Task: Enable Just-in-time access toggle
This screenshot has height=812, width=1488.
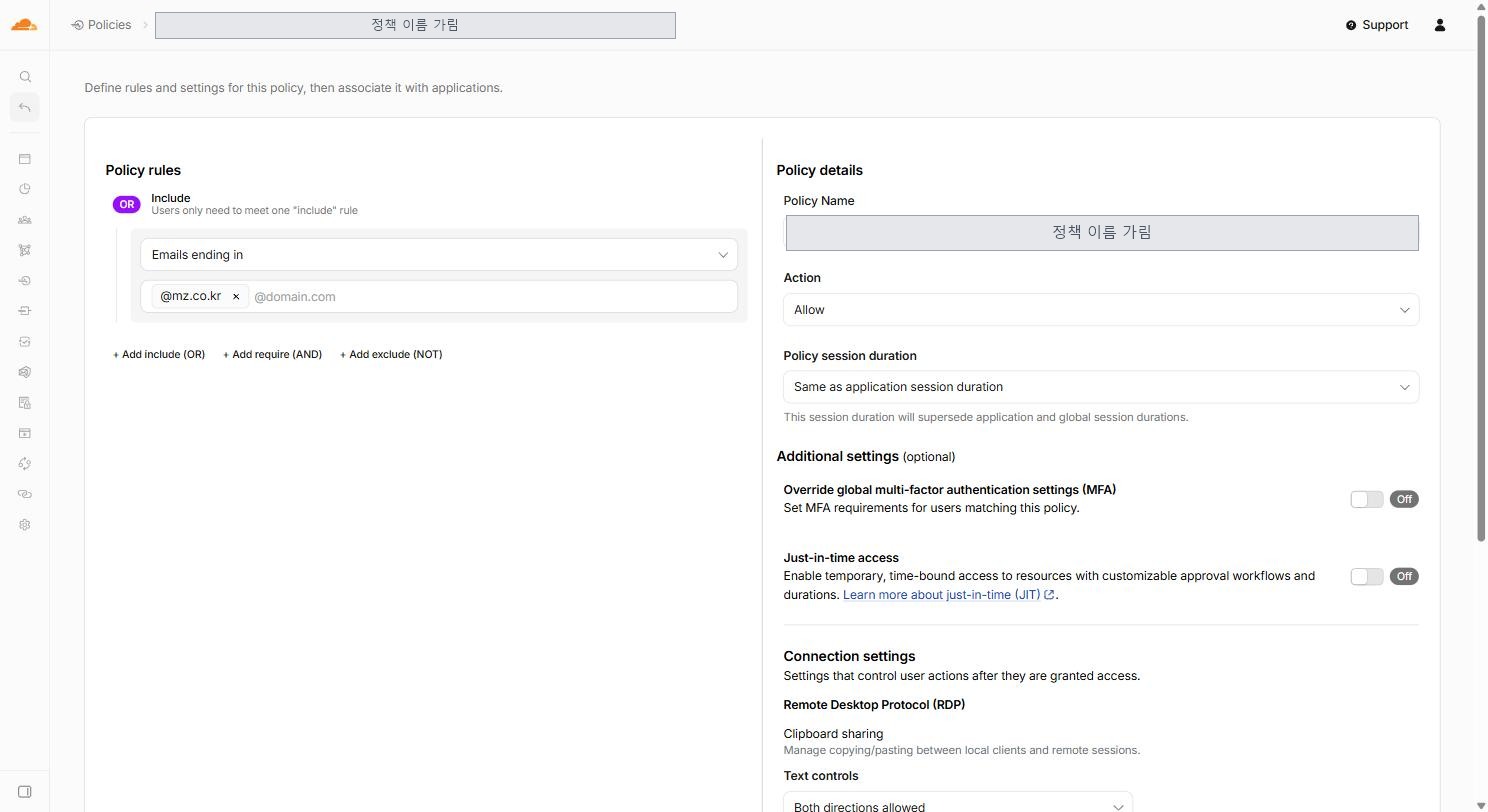Action: point(1367,576)
